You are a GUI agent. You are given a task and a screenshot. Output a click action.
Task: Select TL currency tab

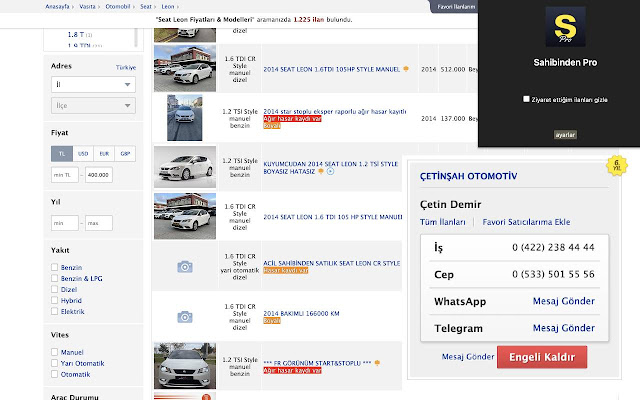pyautogui.click(x=62, y=153)
